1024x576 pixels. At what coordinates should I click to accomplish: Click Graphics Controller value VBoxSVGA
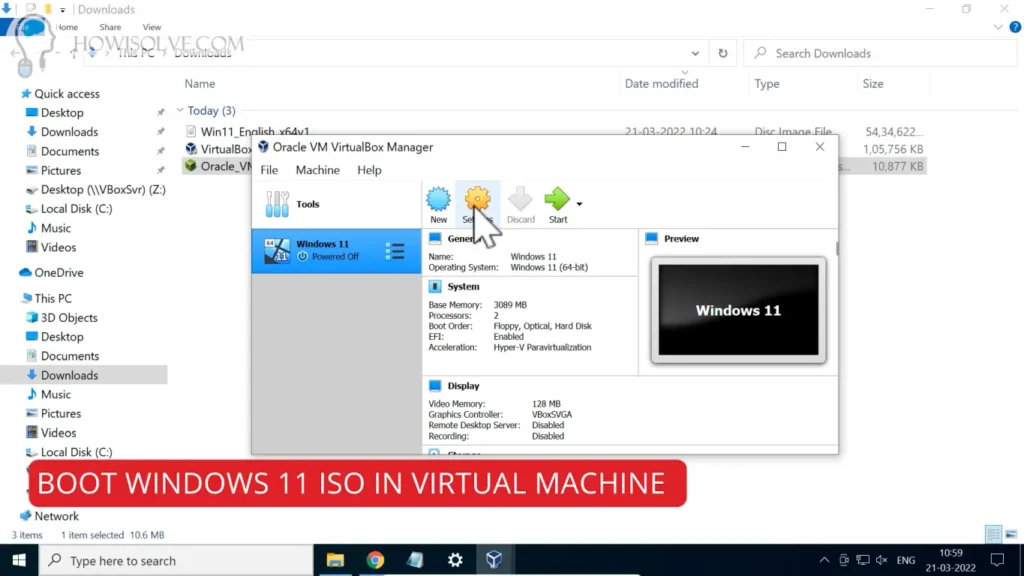tap(552, 415)
